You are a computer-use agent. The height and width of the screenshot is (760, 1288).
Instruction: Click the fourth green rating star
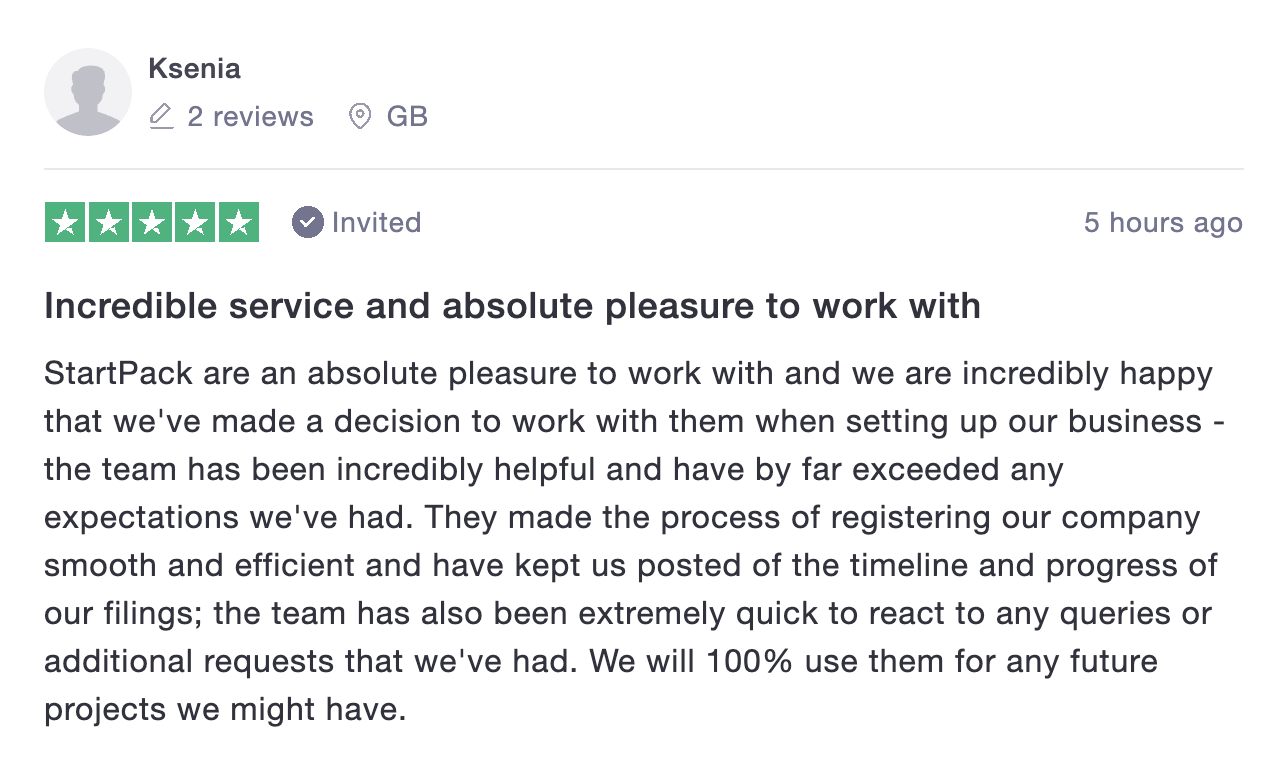[195, 222]
